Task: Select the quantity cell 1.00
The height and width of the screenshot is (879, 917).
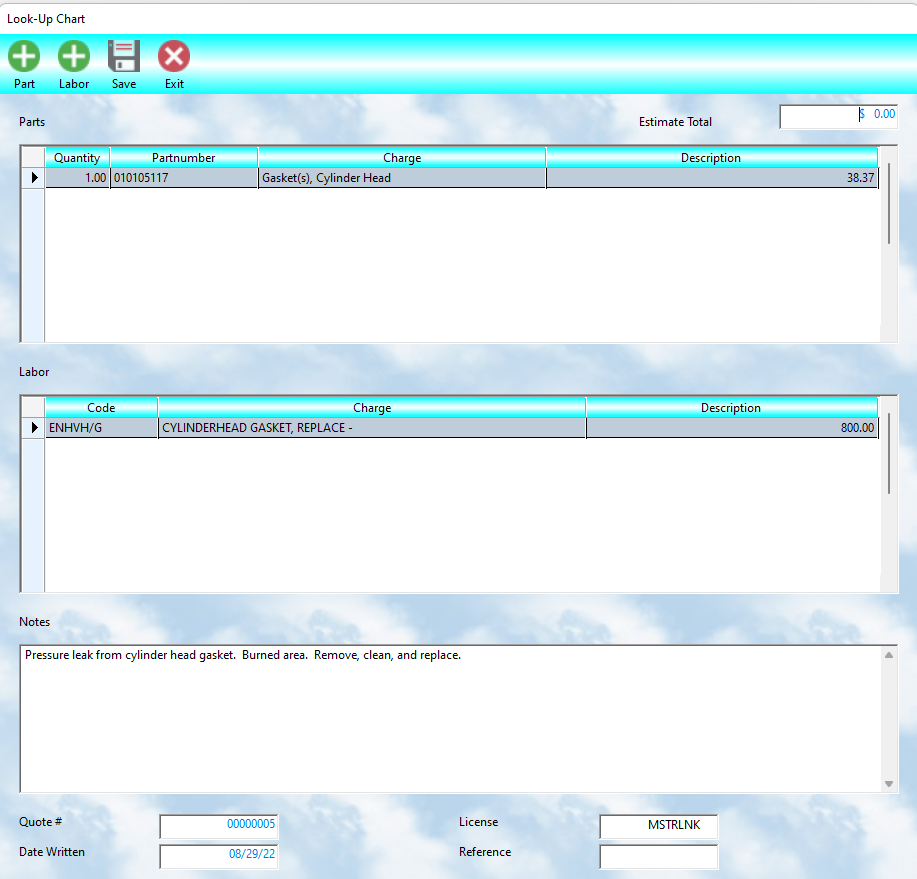Action: [78, 178]
